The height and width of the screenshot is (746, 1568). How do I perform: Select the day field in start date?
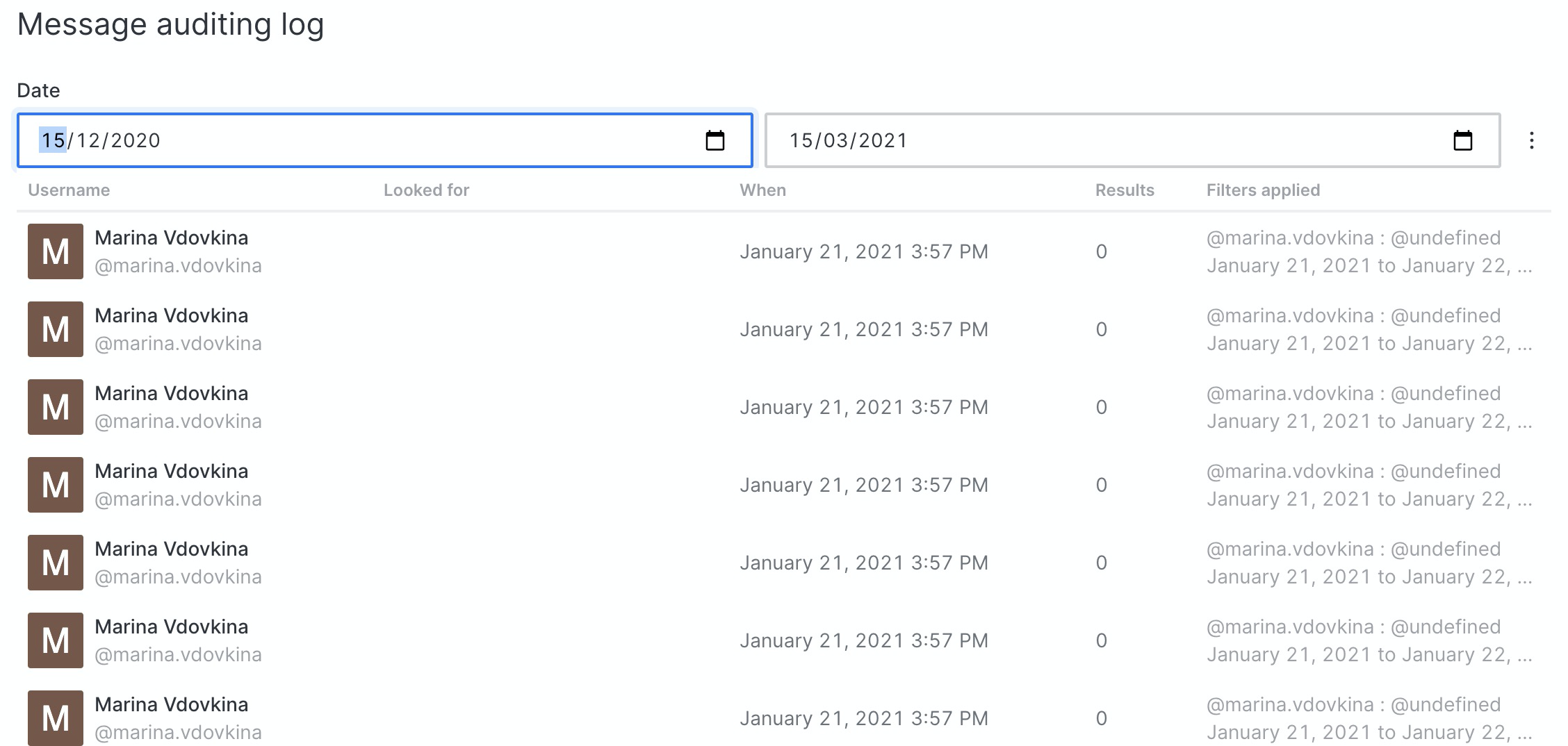53,140
